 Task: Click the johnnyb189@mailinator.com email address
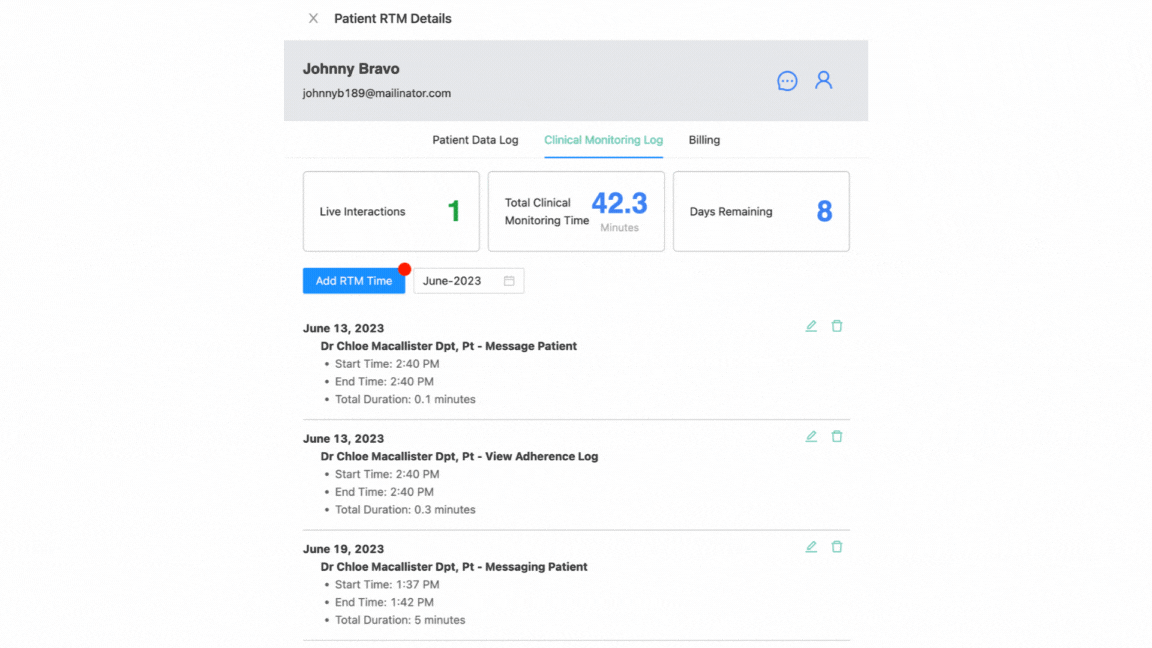click(377, 93)
